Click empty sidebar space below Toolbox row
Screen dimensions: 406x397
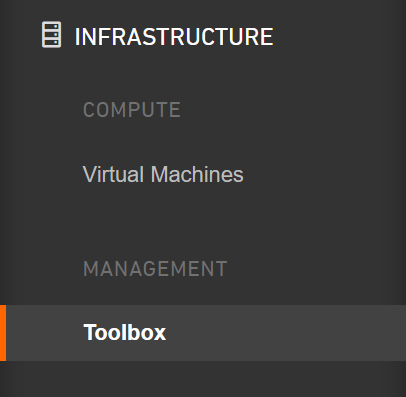point(203,379)
